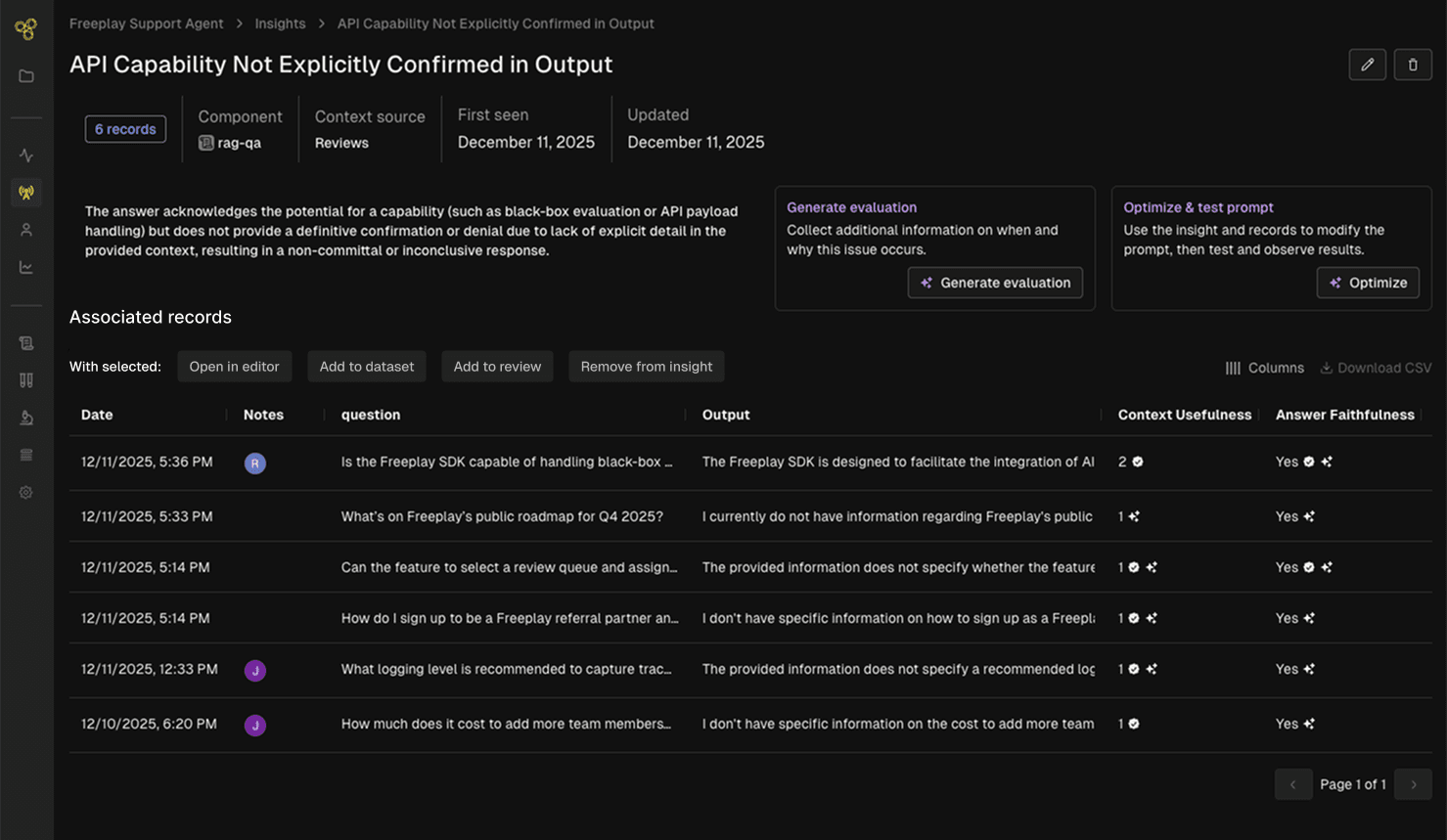The height and width of the screenshot is (840, 1447).
Task: Open the activity pulse icon in sidebar
Action: 26,155
